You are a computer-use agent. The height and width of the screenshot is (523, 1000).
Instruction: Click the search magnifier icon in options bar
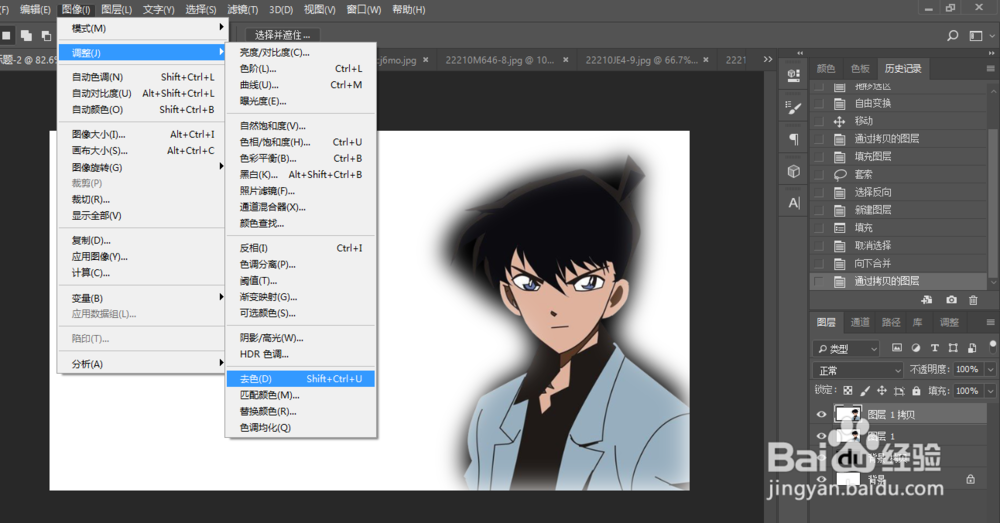click(x=952, y=36)
